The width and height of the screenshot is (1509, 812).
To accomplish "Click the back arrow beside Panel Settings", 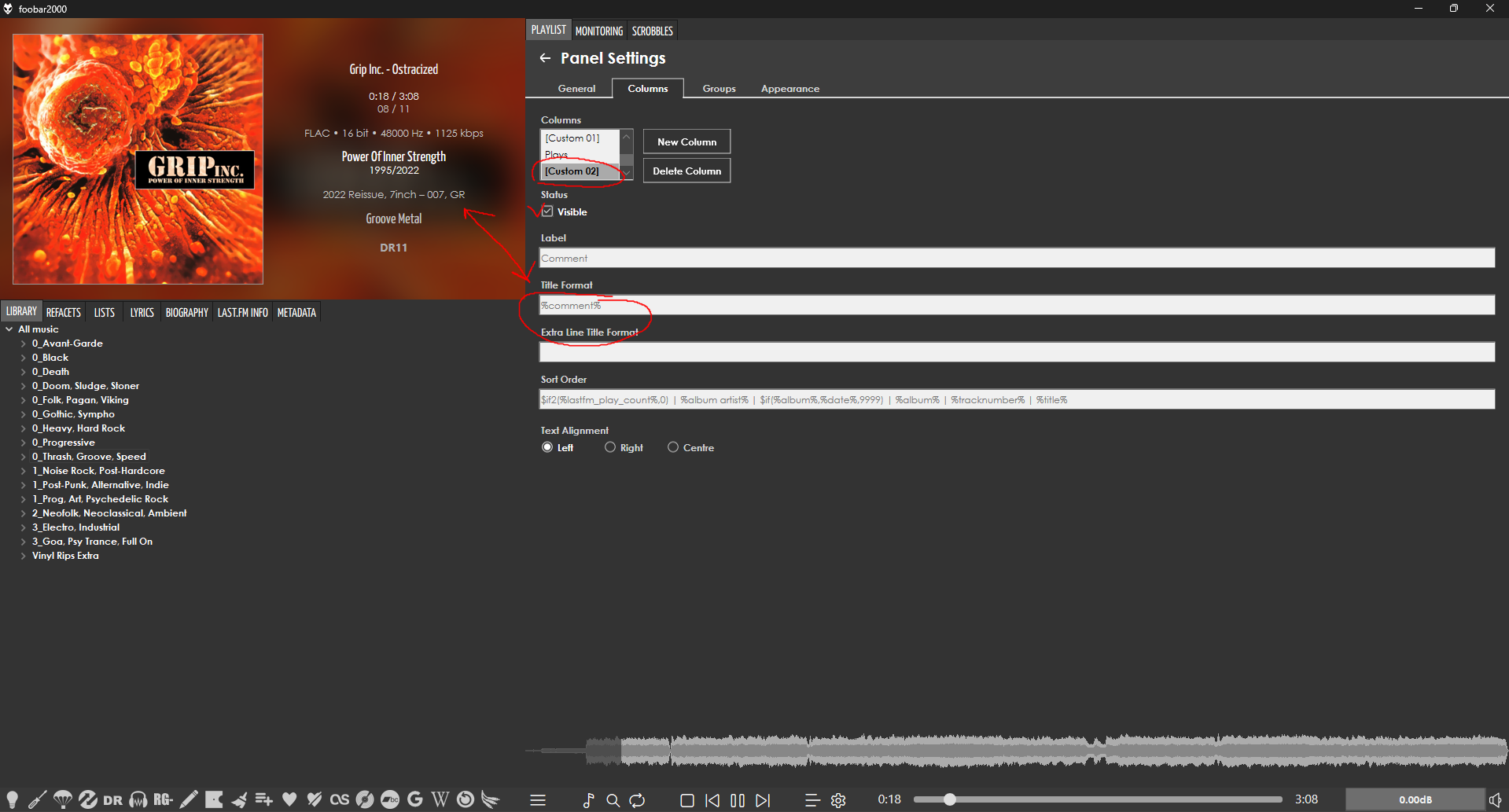I will point(545,58).
